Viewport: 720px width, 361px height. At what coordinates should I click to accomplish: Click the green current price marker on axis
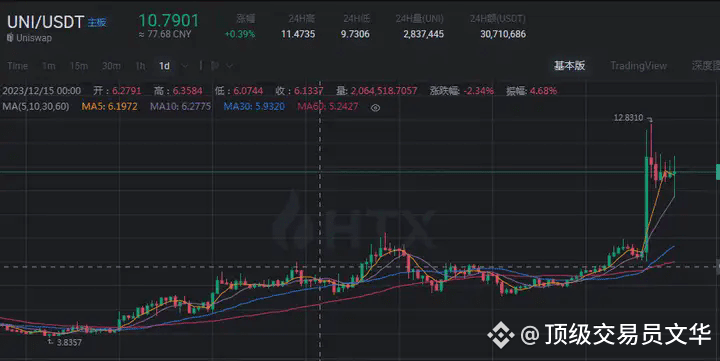718,172
